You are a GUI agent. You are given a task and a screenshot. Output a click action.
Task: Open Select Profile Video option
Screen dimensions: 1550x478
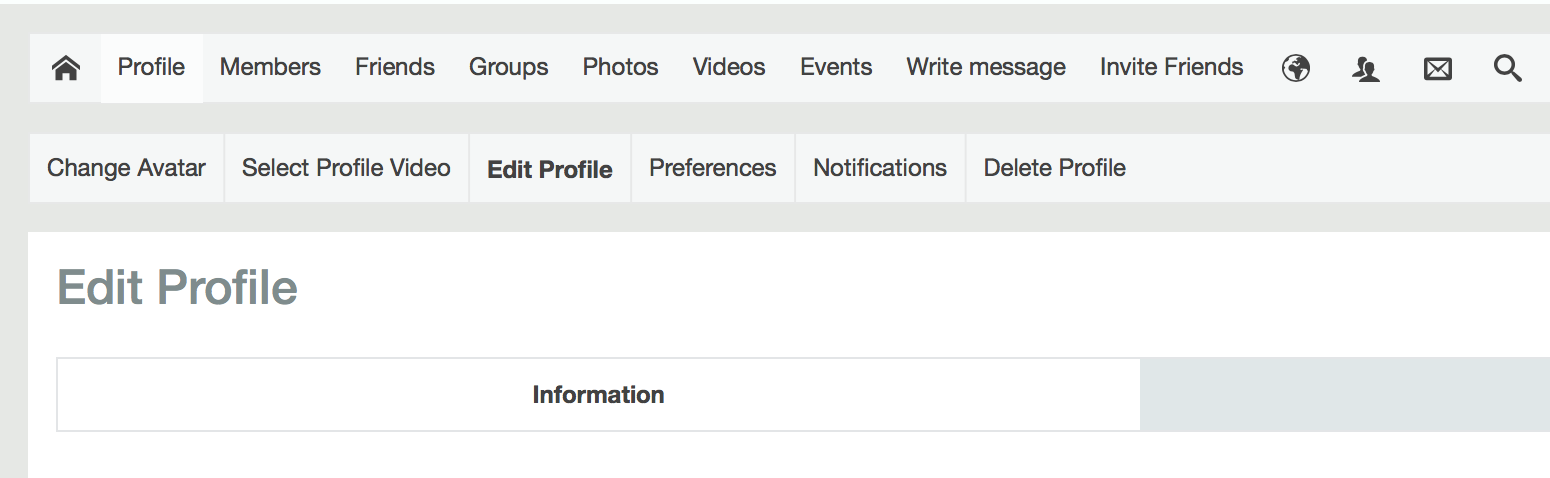346,168
